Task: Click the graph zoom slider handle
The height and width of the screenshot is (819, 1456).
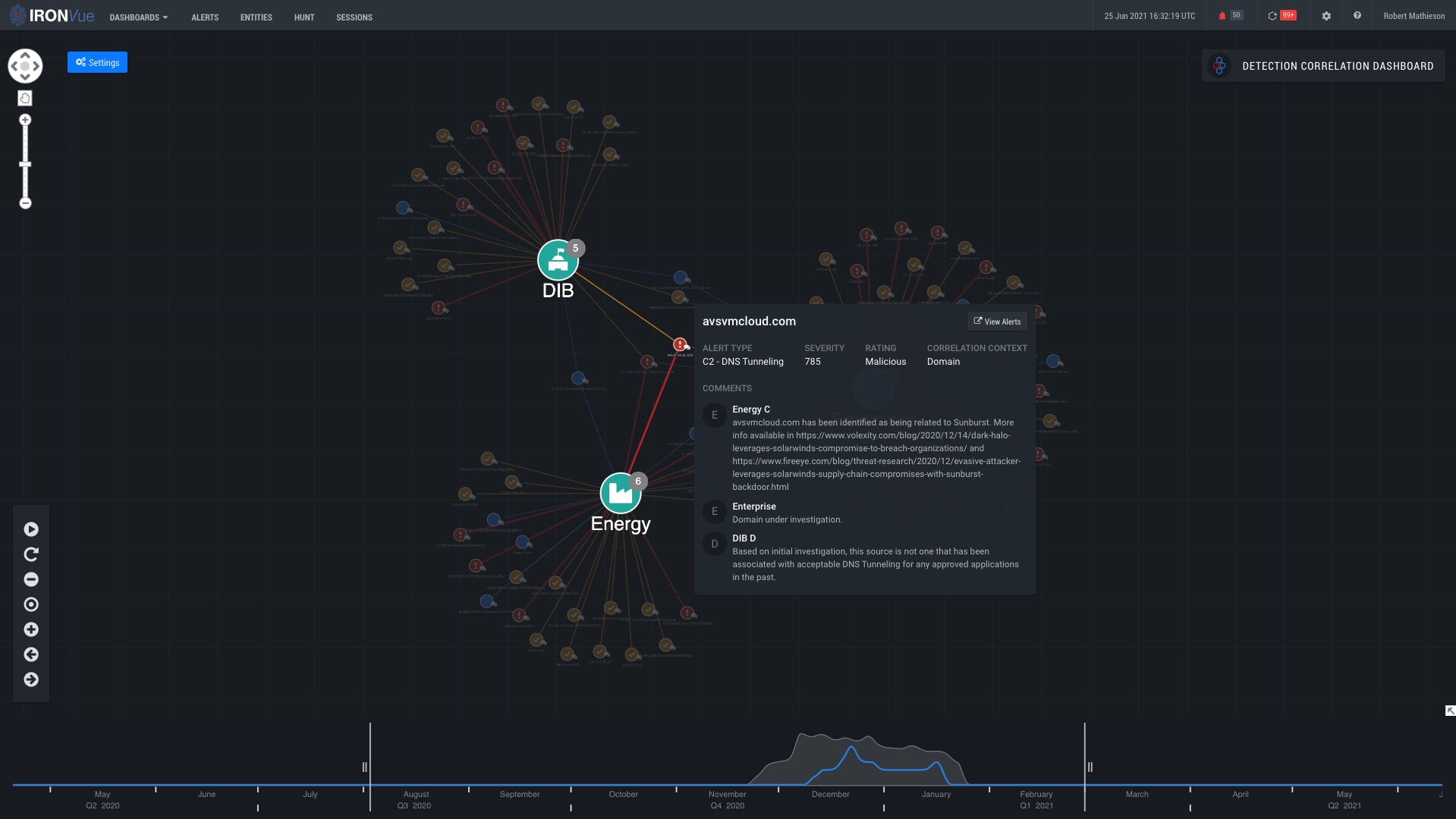Action: [x=25, y=165]
